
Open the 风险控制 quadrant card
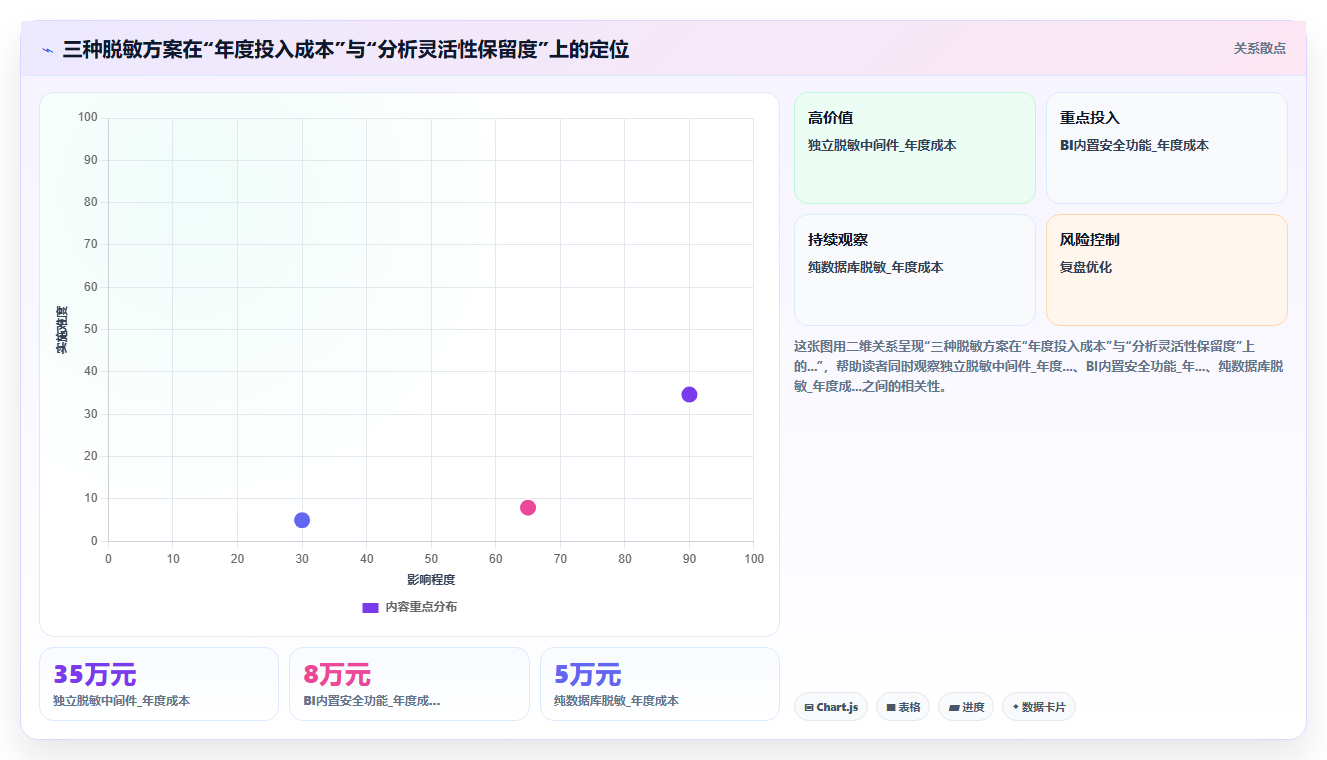[1167, 270]
